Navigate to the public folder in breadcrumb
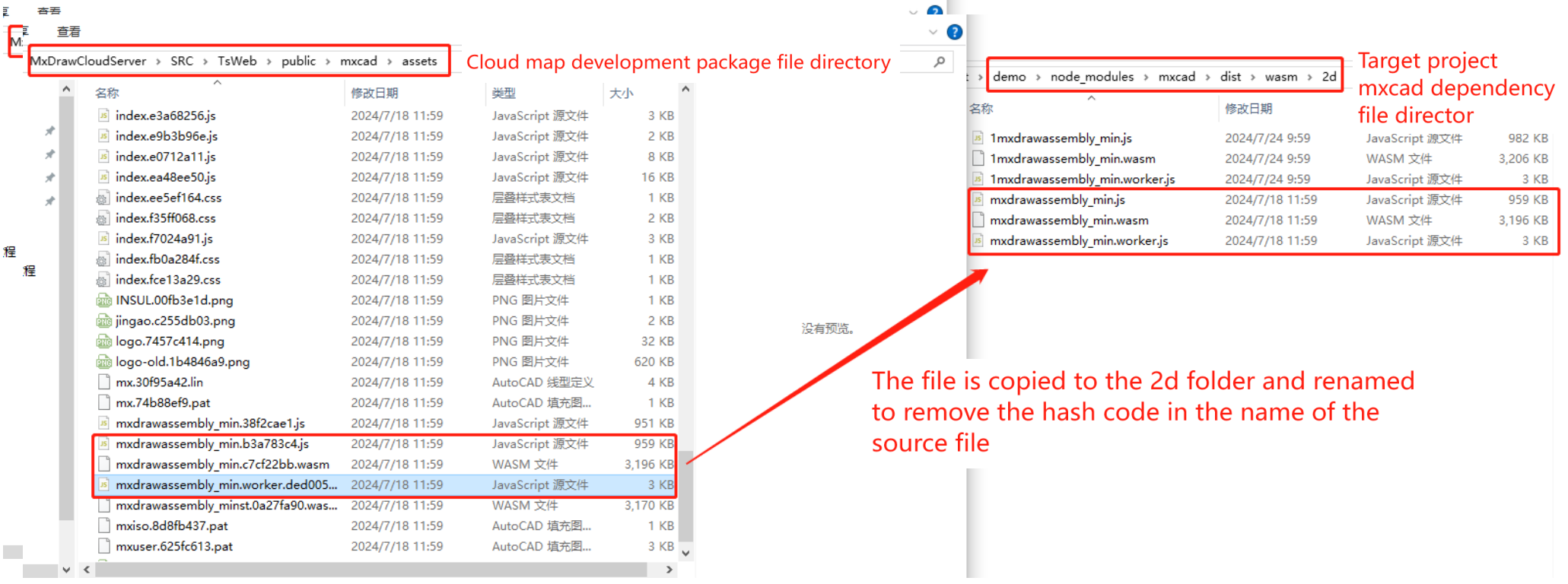This screenshot has height=584, width=1568. tap(298, 62)
